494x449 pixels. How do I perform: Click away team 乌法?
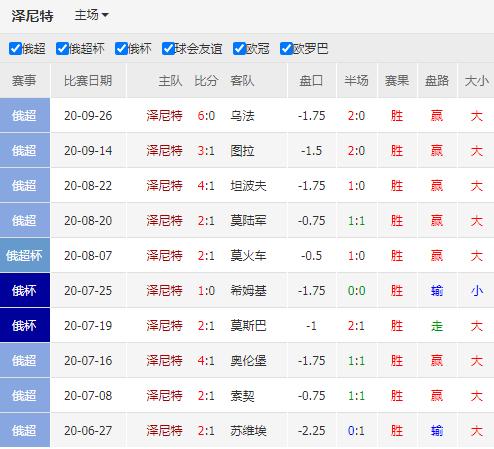(x=242, y=116)
